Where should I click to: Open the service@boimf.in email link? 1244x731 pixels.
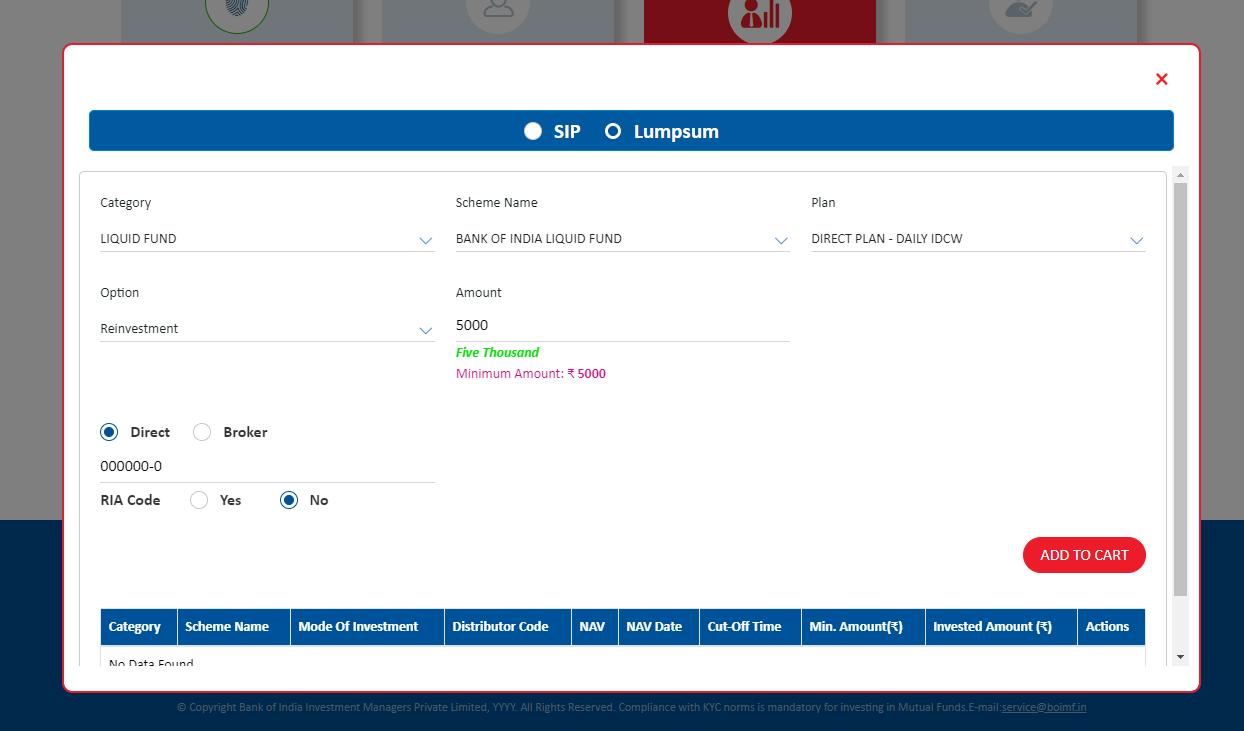pos(1044,707)
